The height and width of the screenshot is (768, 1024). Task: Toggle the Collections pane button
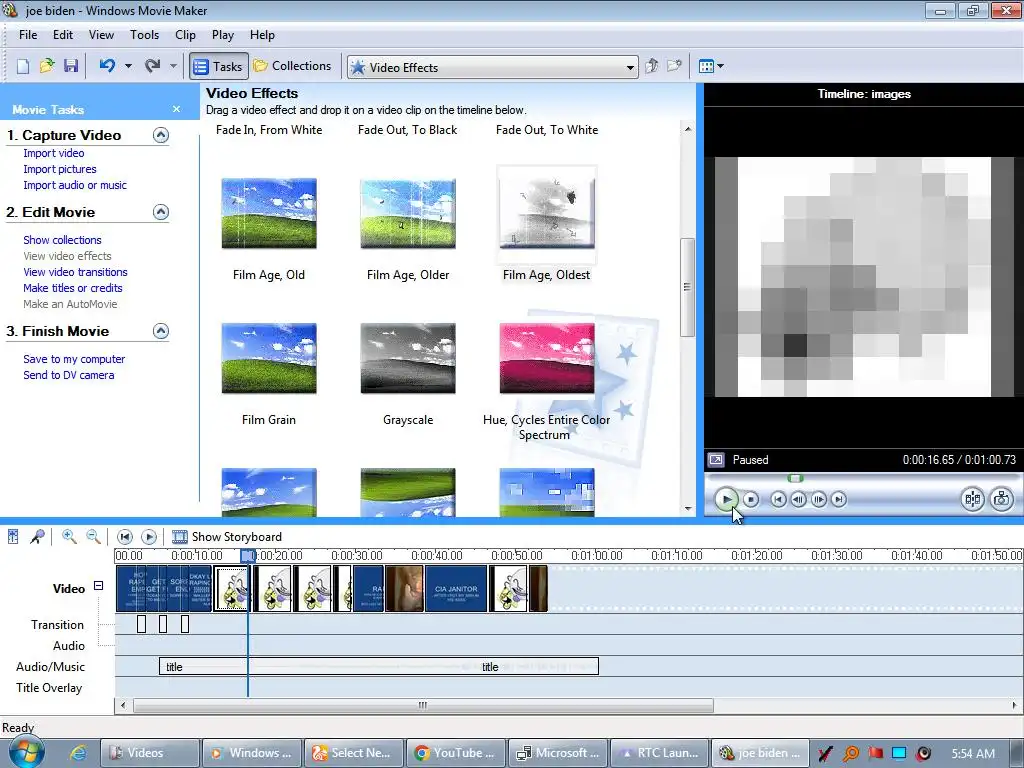[x=293, y=66]
